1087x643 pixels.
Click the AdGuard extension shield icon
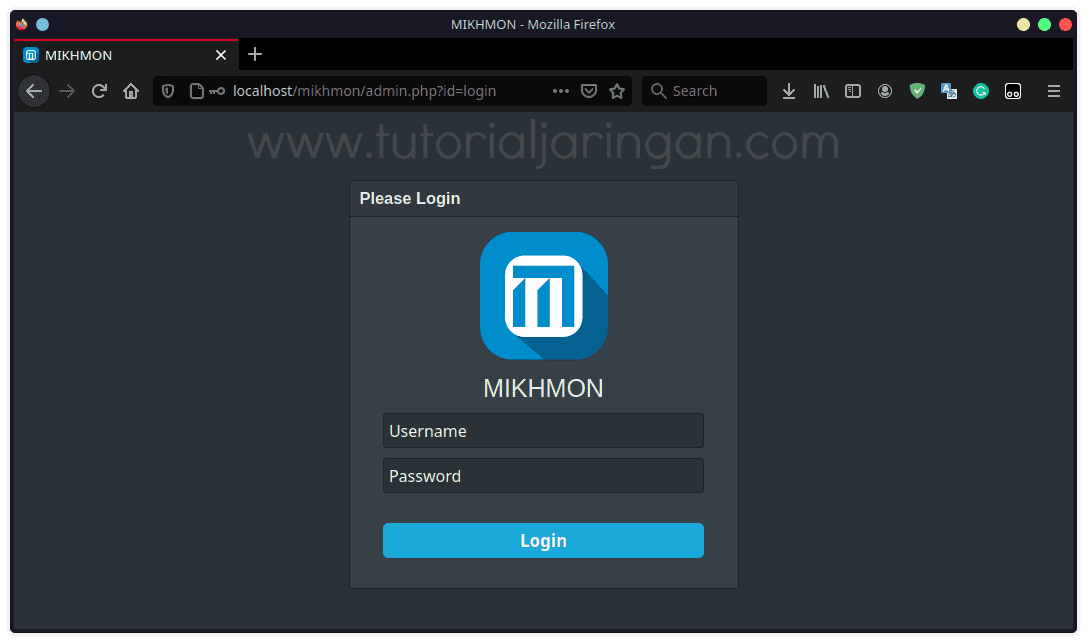click(917, 91)
